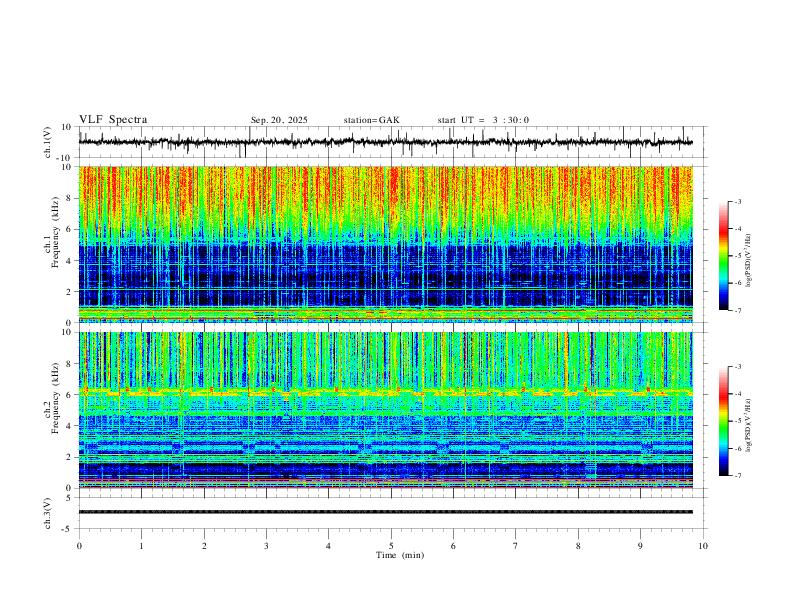Click the ch.1 voltage waveform trace
The width and height of the screenshot is (792, 612).
(x=385, y=142)
